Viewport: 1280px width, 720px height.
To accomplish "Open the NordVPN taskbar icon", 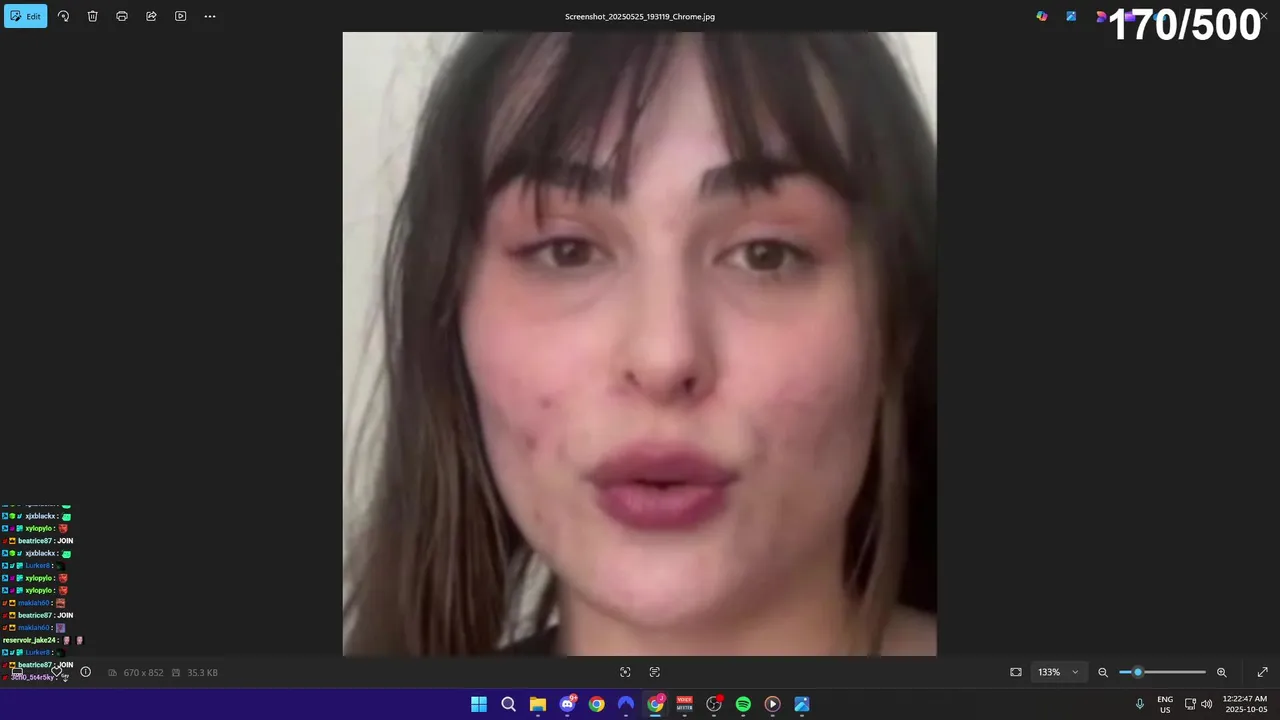I will pos(626,704).
